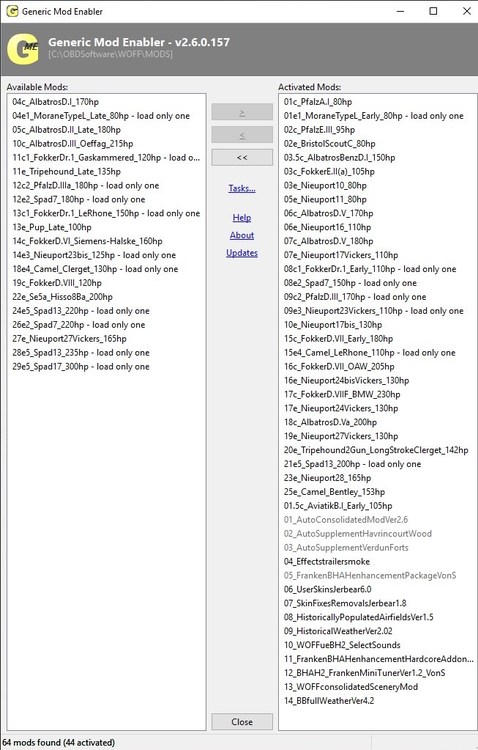This screenshot has height=750, width=478.
Task: Open the Tasks... link
Action: (242, 188)
